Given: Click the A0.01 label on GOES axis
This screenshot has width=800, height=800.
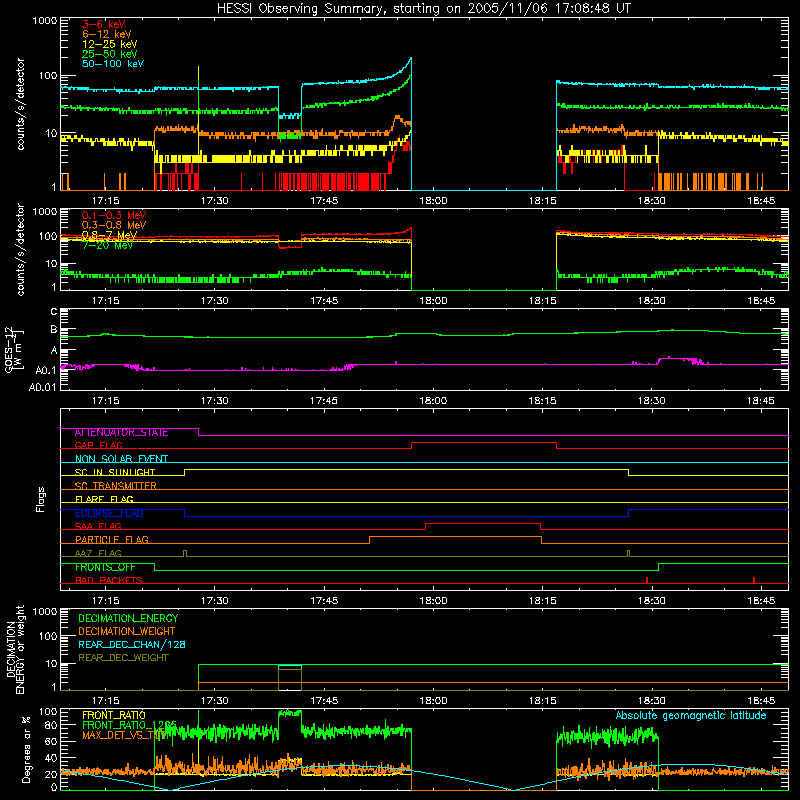Looking at the screenshot, I should pos(43,388).
